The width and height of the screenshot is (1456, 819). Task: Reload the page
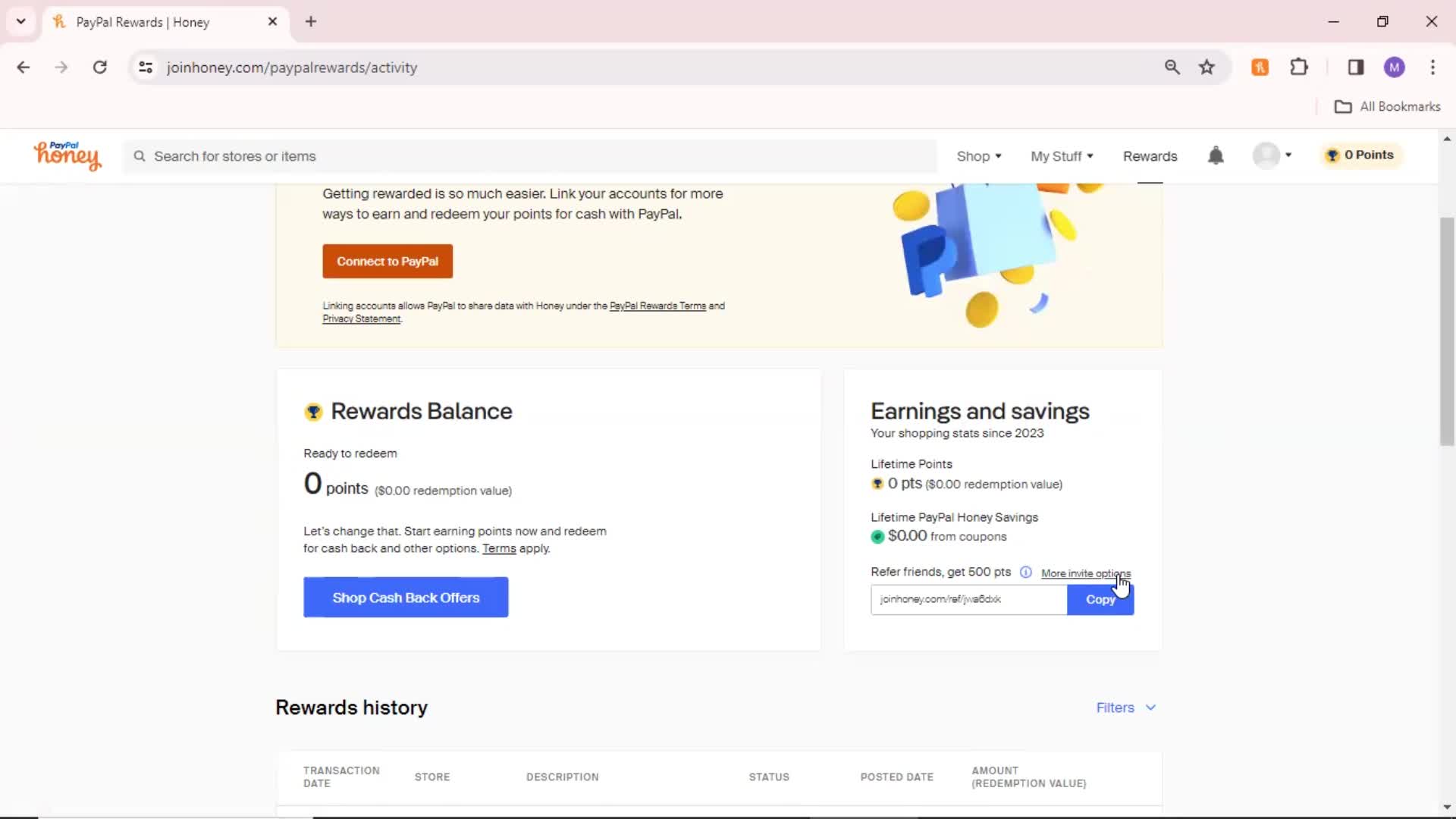99,67
